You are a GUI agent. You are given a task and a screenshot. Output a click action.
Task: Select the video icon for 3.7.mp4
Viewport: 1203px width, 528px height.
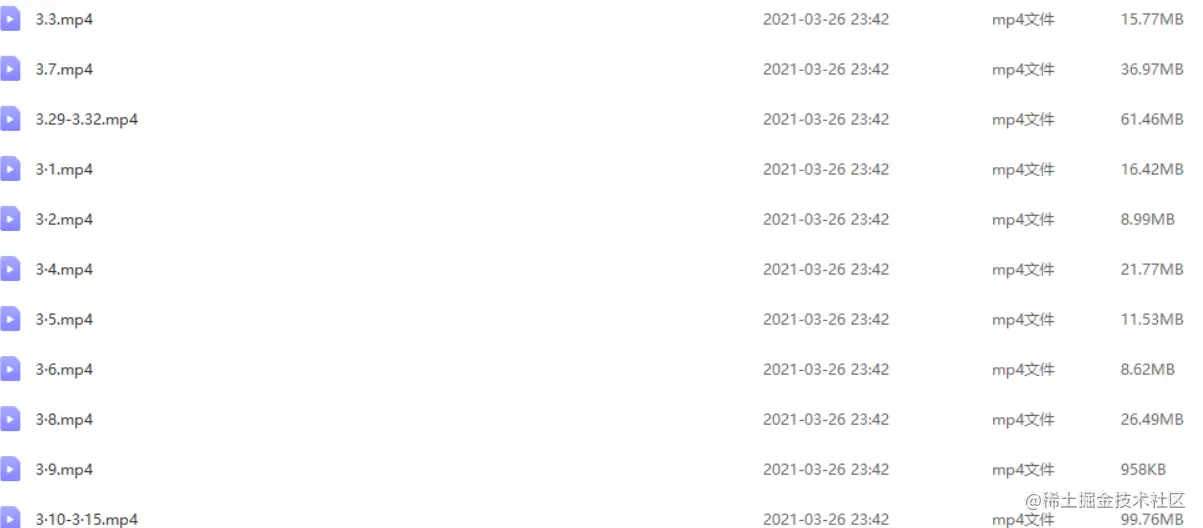(10, 69)
